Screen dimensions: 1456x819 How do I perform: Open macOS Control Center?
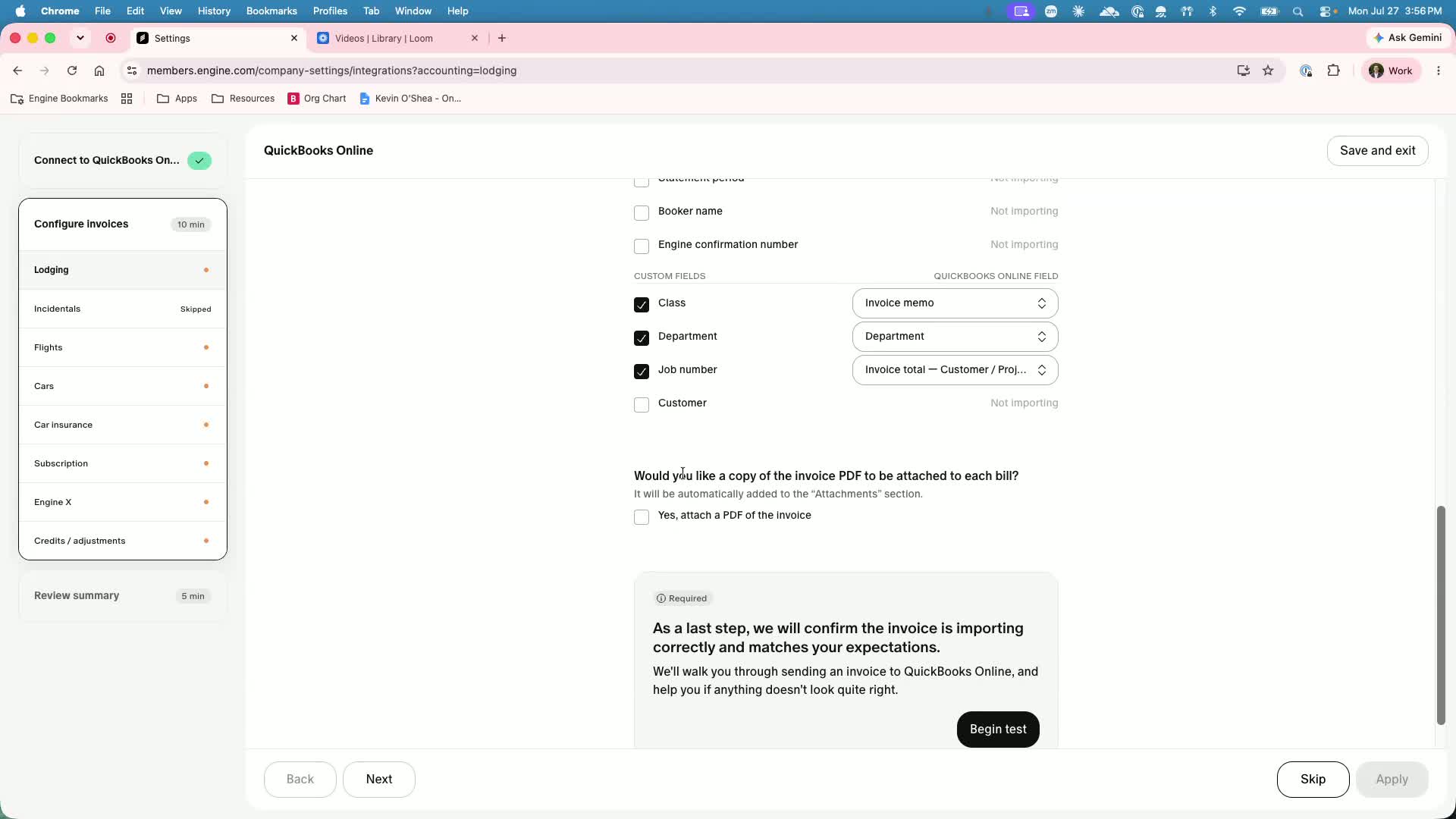pos(1326,11)
